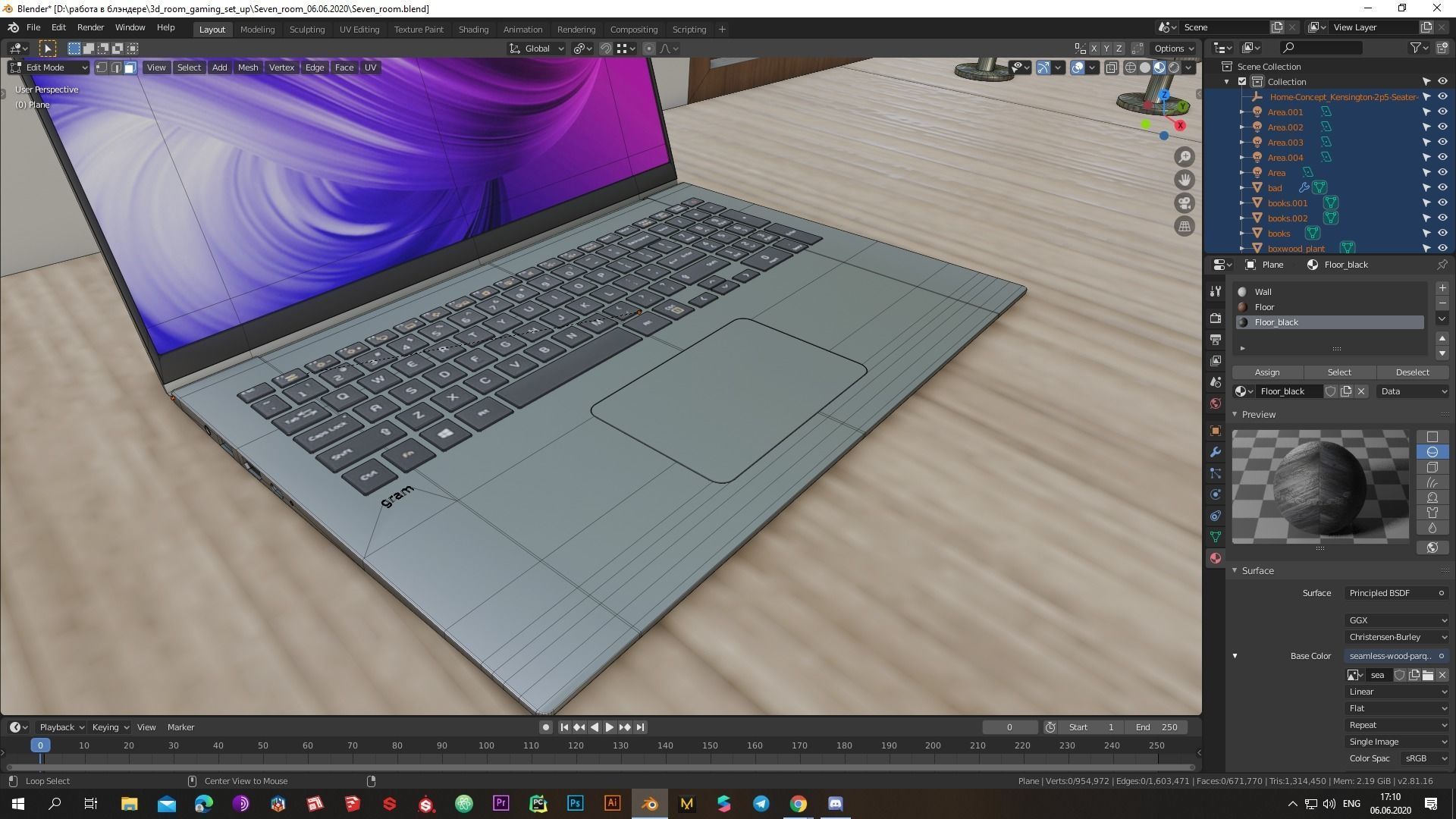Image resolution: width=1456 pixels, height=819 pixels.
Task: Click the pan hand viewport gizmo
Action: [1184, 180]
